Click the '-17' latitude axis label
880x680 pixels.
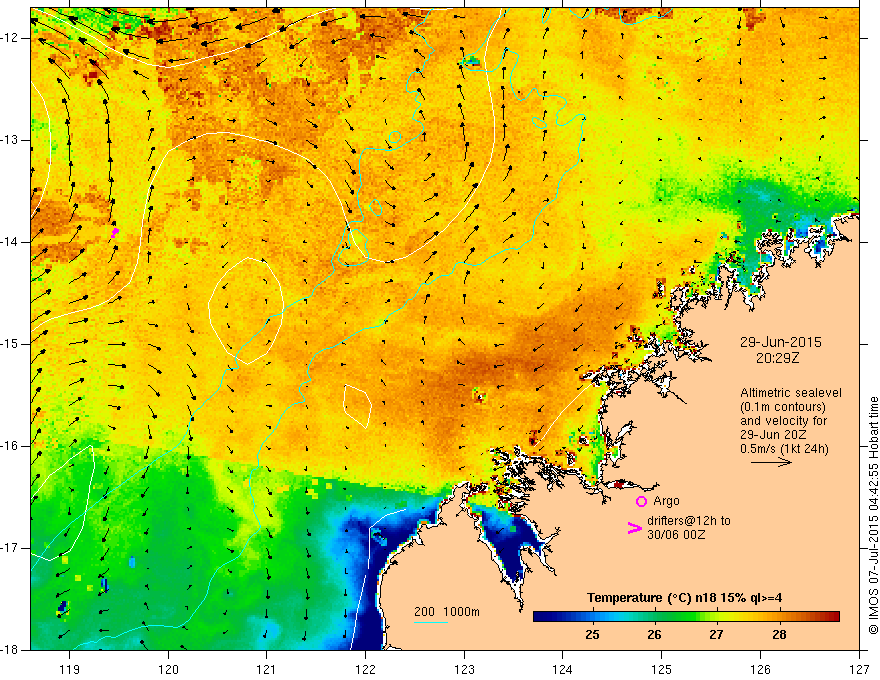[x=11, y=548]
